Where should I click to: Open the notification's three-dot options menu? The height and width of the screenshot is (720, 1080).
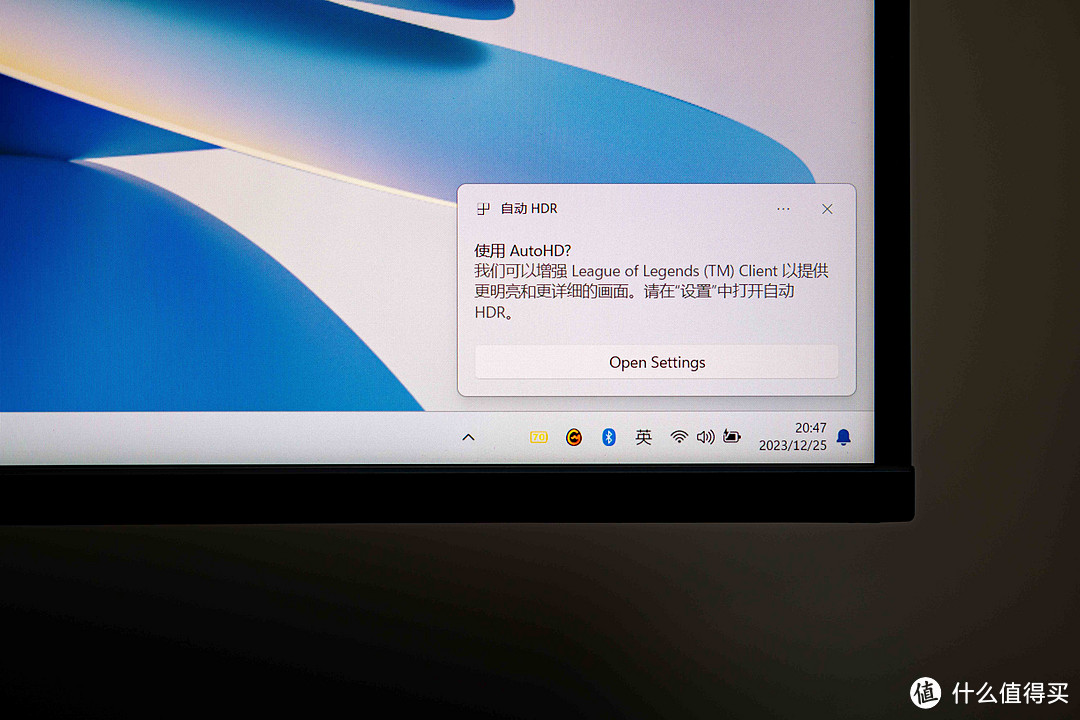click(783, 209)
